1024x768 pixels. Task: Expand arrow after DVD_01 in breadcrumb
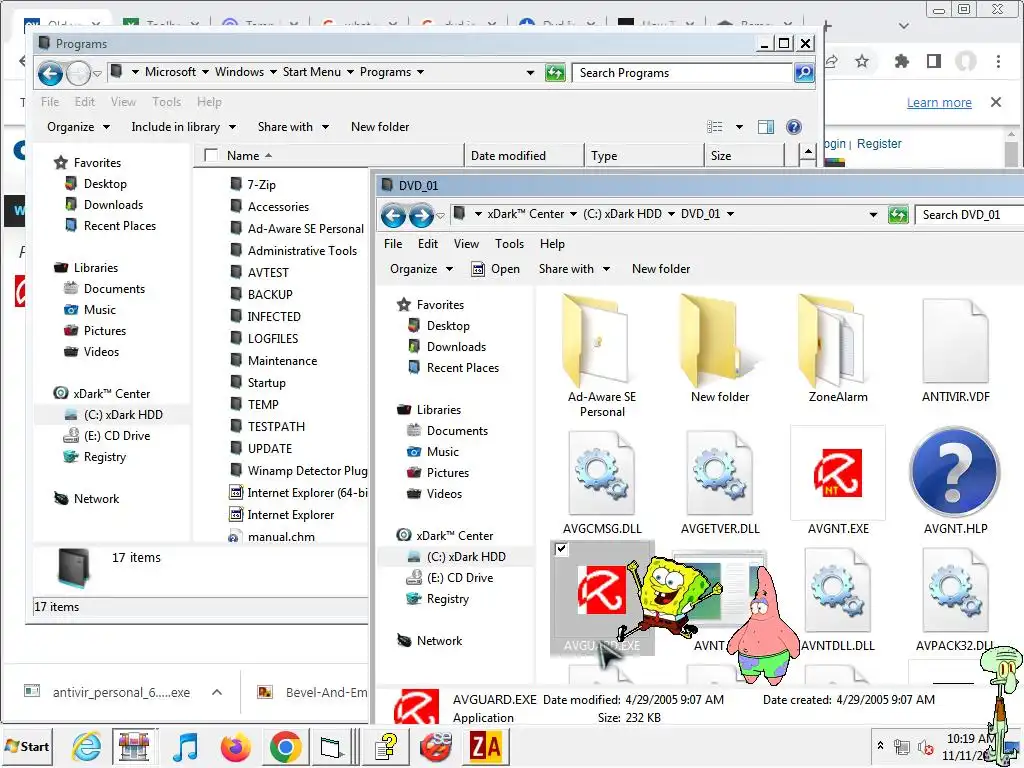(x=730, y=214)
